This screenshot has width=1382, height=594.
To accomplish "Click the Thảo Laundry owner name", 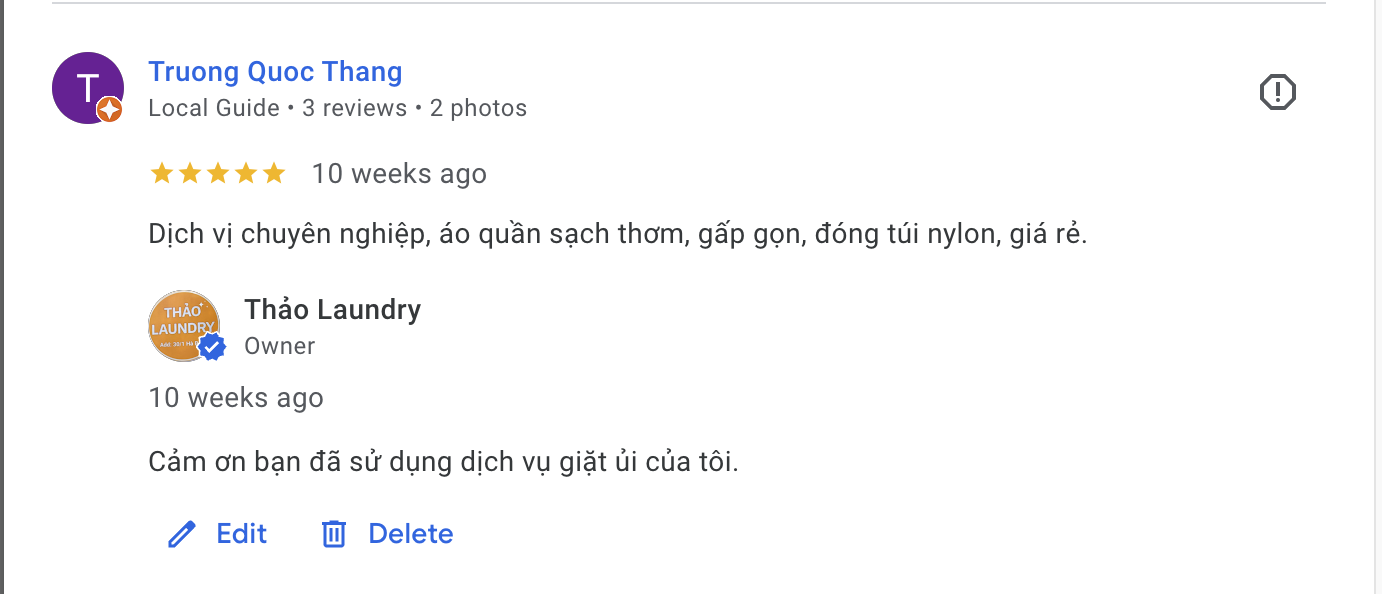I will [333, 309].
